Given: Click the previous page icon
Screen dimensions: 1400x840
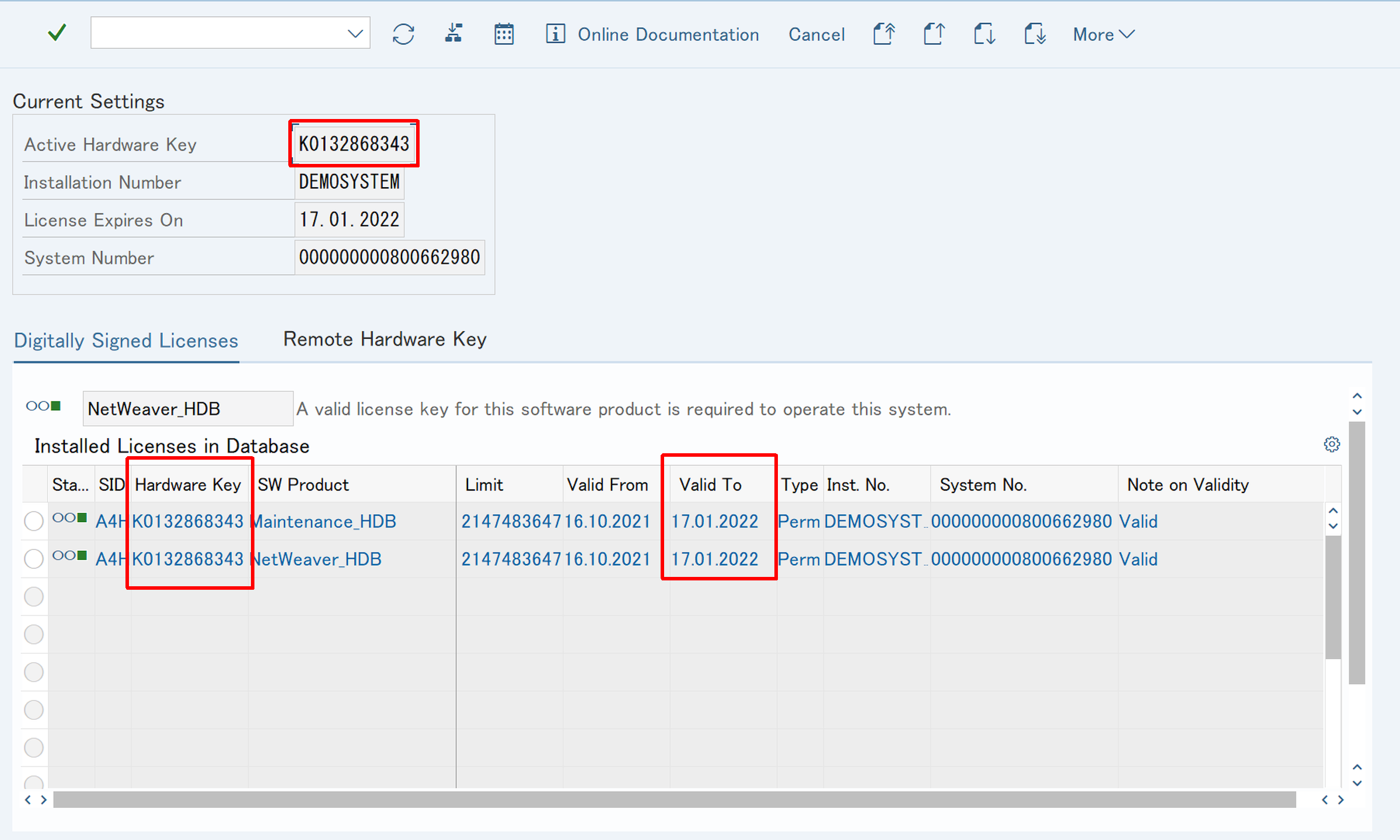Looking at the screenshot, I should (x=934, y=34).
